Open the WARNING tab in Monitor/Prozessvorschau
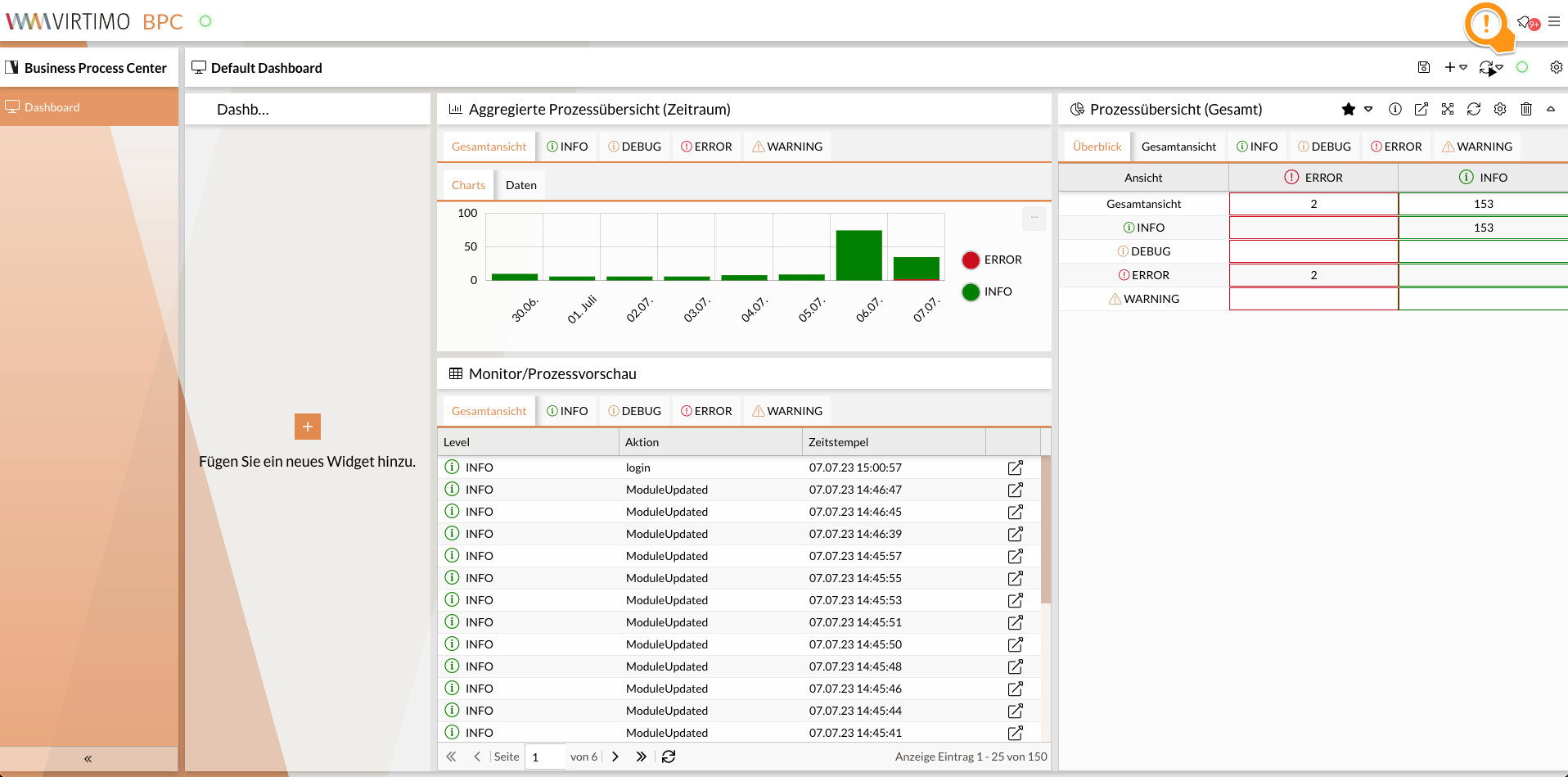1568x777 pixels. pos(786,410)
